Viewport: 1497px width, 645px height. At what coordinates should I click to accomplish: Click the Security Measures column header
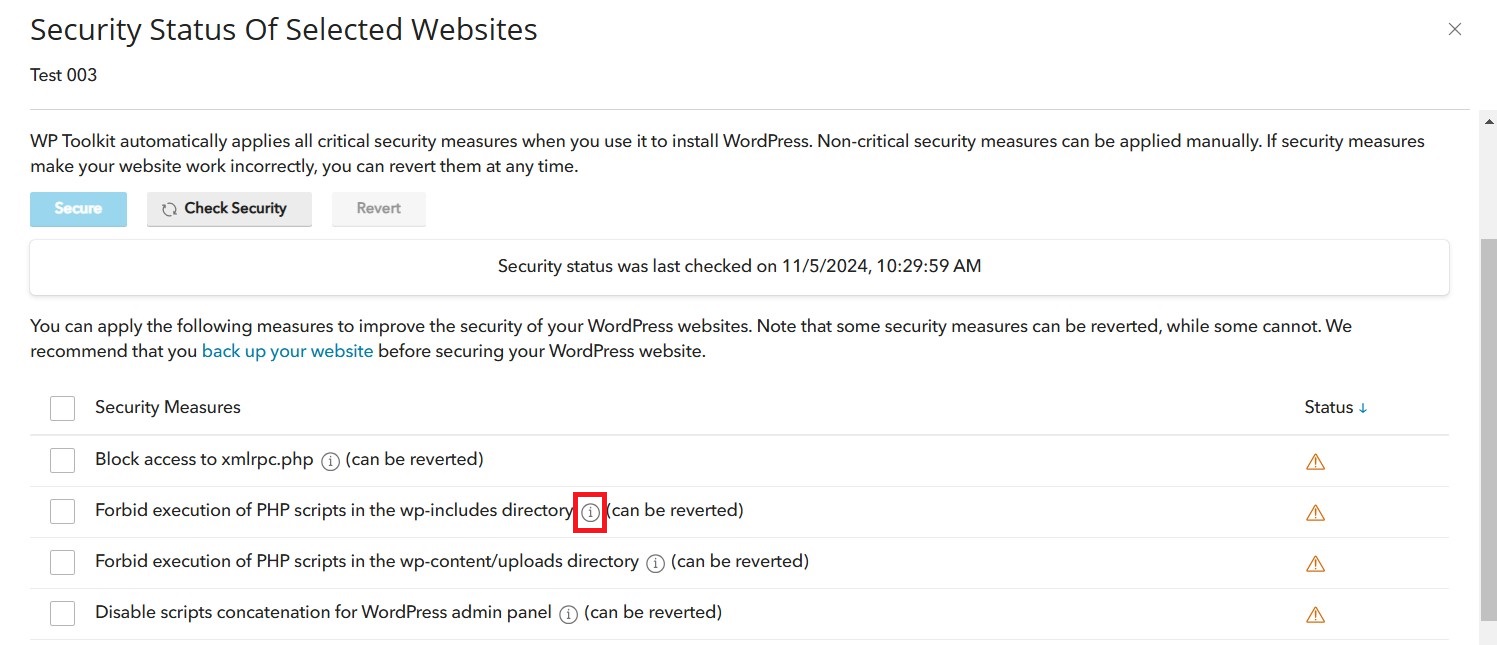point(168,407)
